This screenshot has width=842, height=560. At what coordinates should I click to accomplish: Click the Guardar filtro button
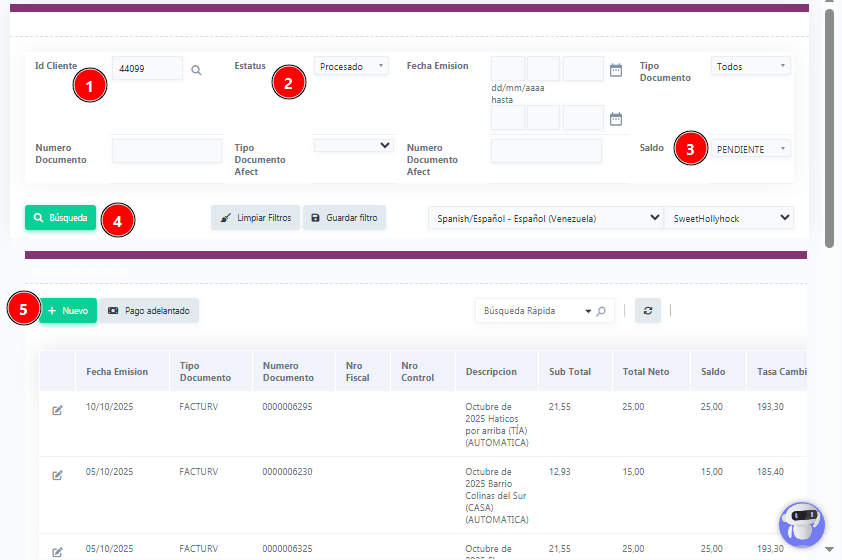pos(344,218)
